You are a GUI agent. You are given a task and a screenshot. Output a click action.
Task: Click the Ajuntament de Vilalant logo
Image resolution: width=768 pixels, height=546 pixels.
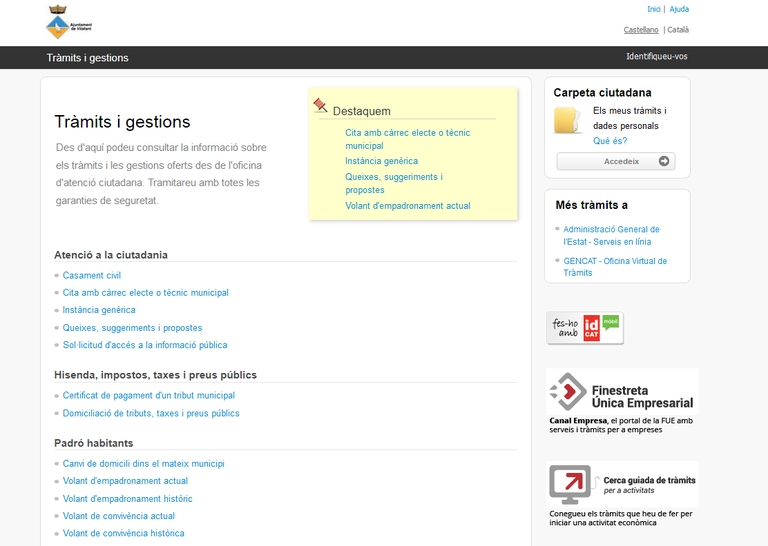(x=69, y=23)
